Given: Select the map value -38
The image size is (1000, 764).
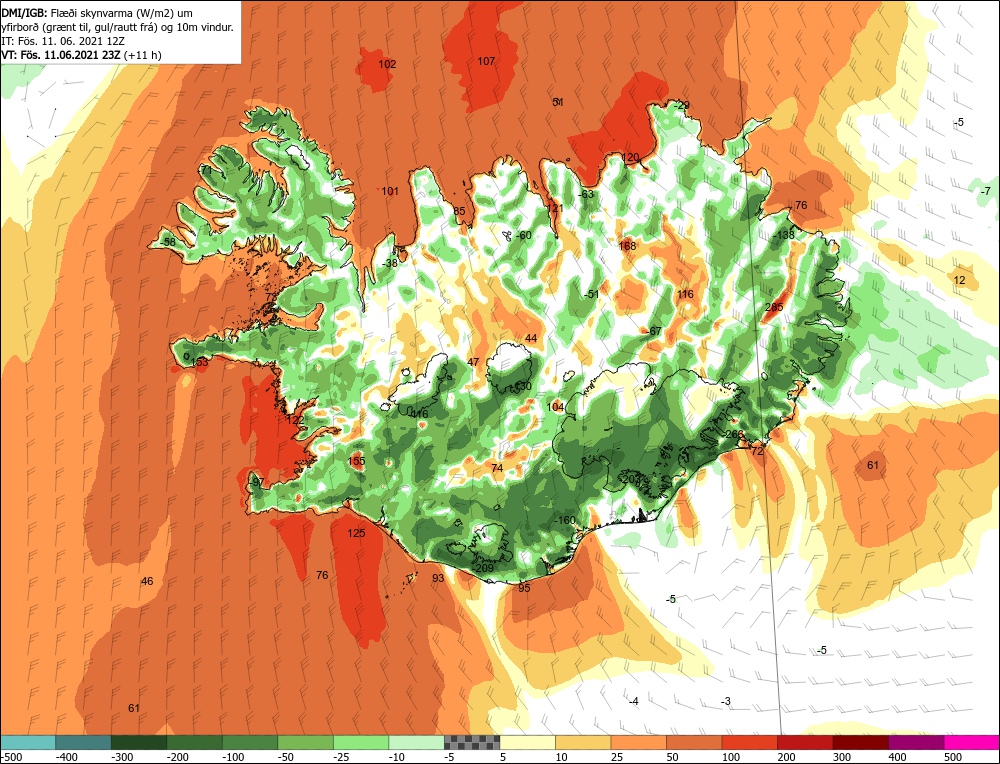Looking at the screenshot, I should [x=390, y=263].
